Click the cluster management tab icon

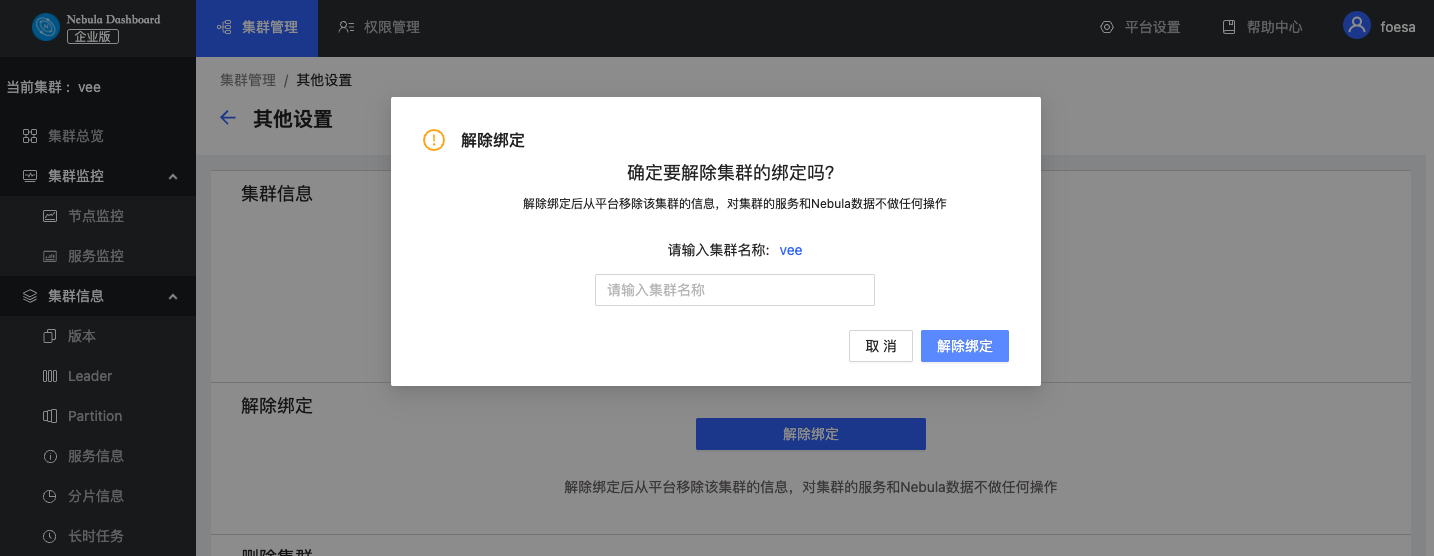(225, 28)
